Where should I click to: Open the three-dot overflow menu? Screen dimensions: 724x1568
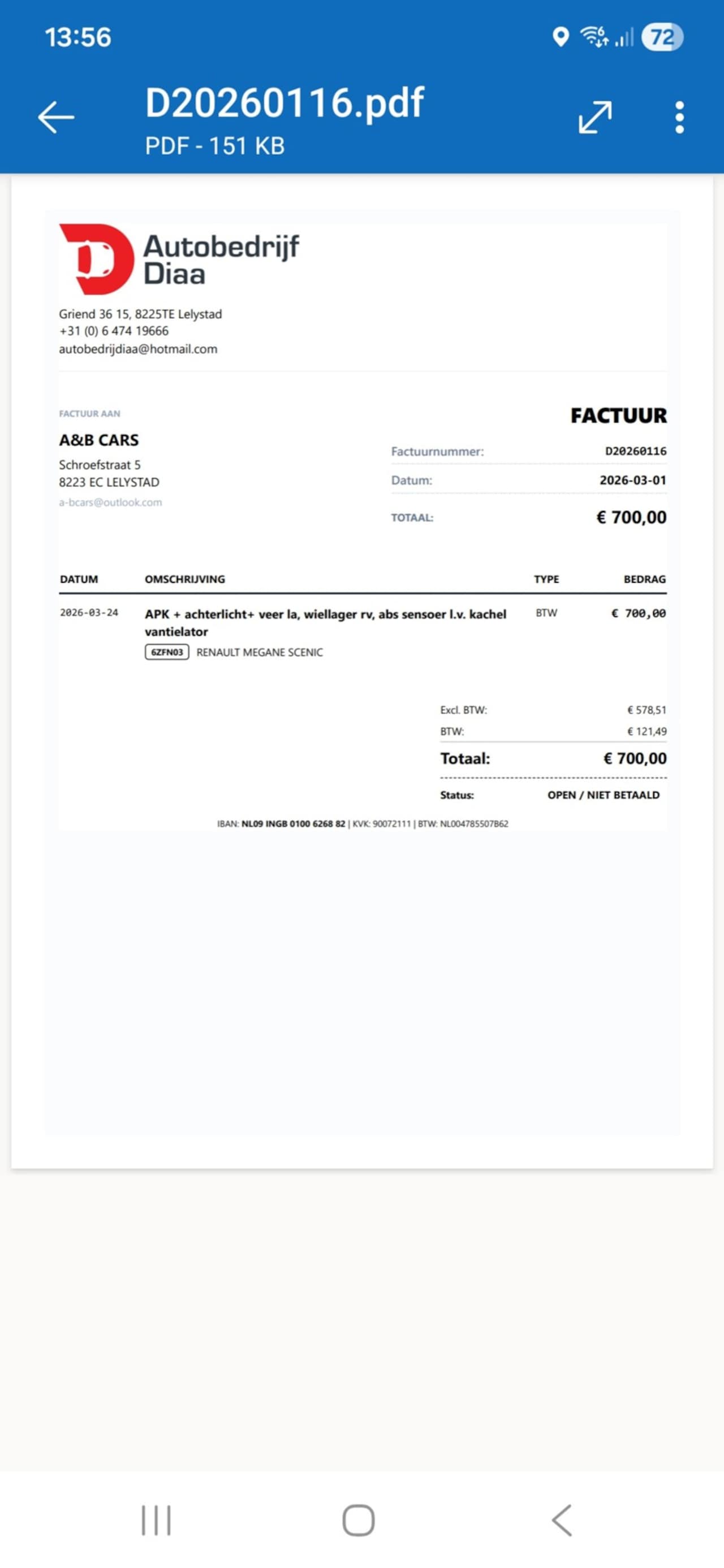(x=679, y=117)
